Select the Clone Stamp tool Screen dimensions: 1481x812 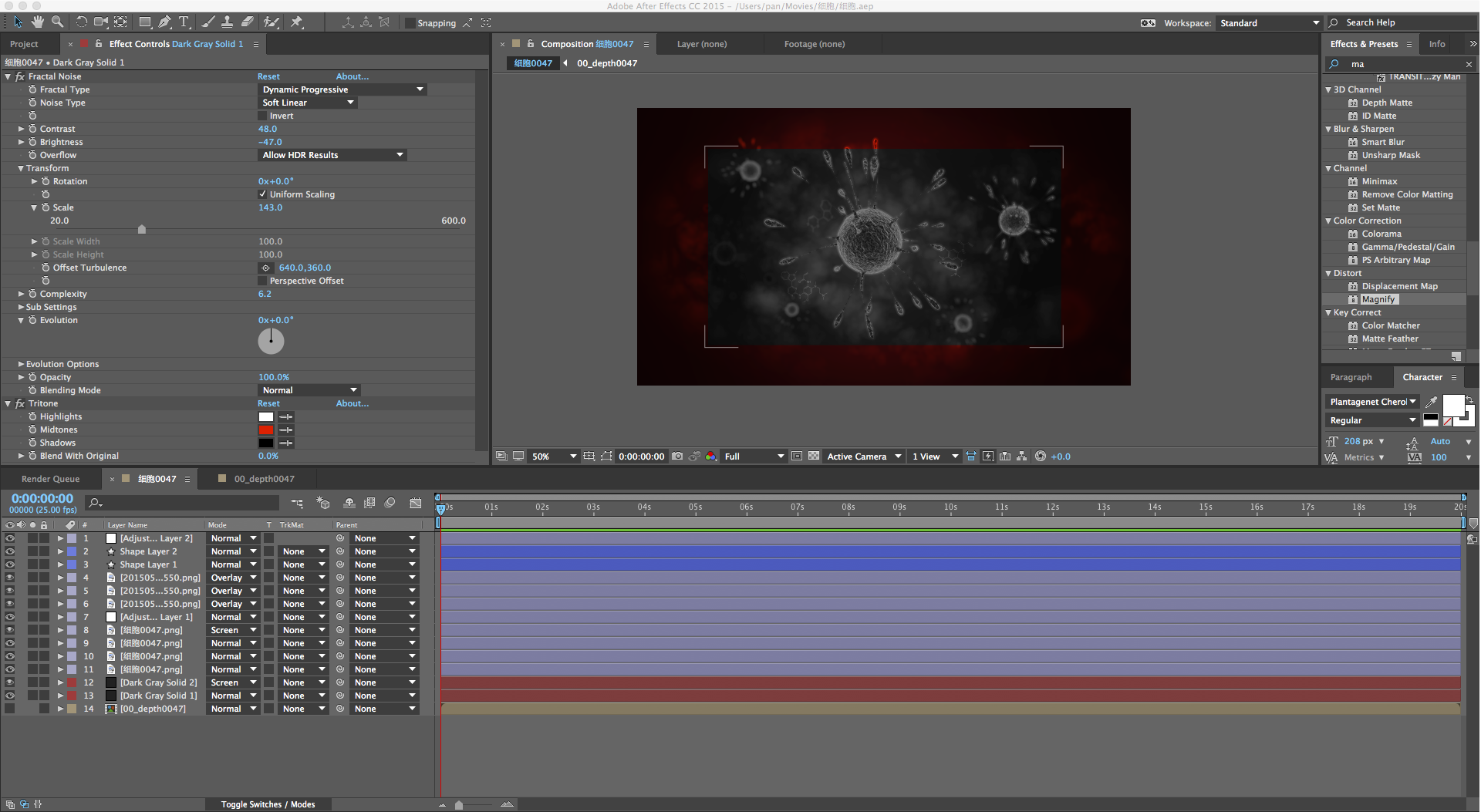[228, 22]
